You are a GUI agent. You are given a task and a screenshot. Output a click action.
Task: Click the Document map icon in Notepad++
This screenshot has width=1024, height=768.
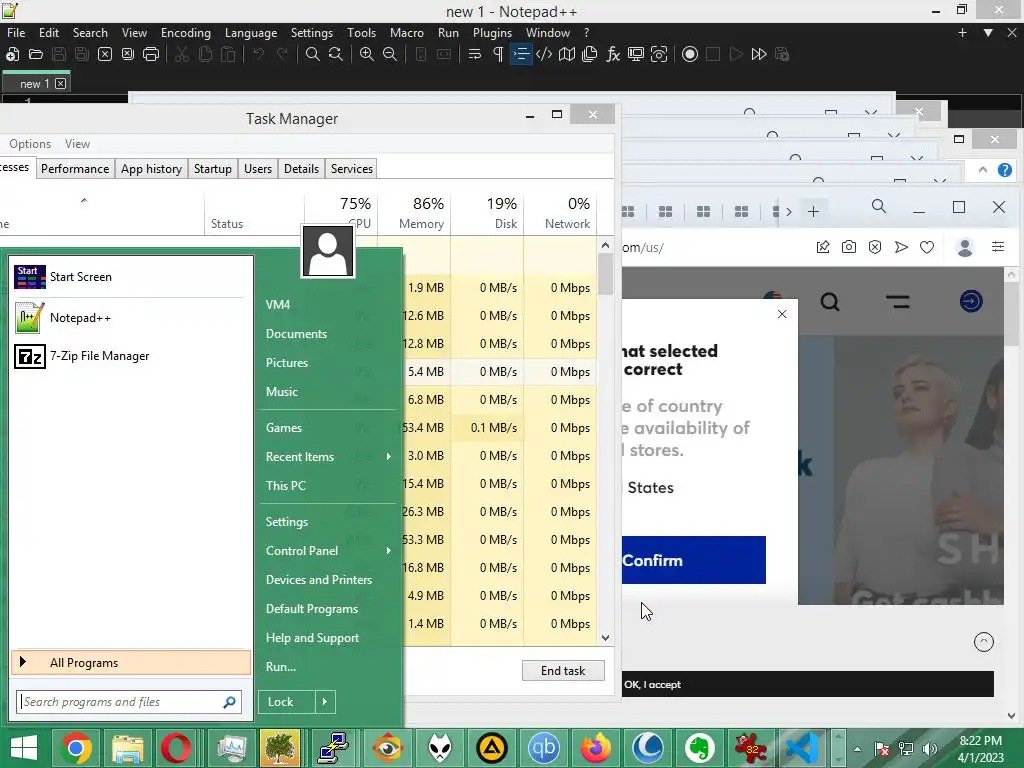point(567,54)
